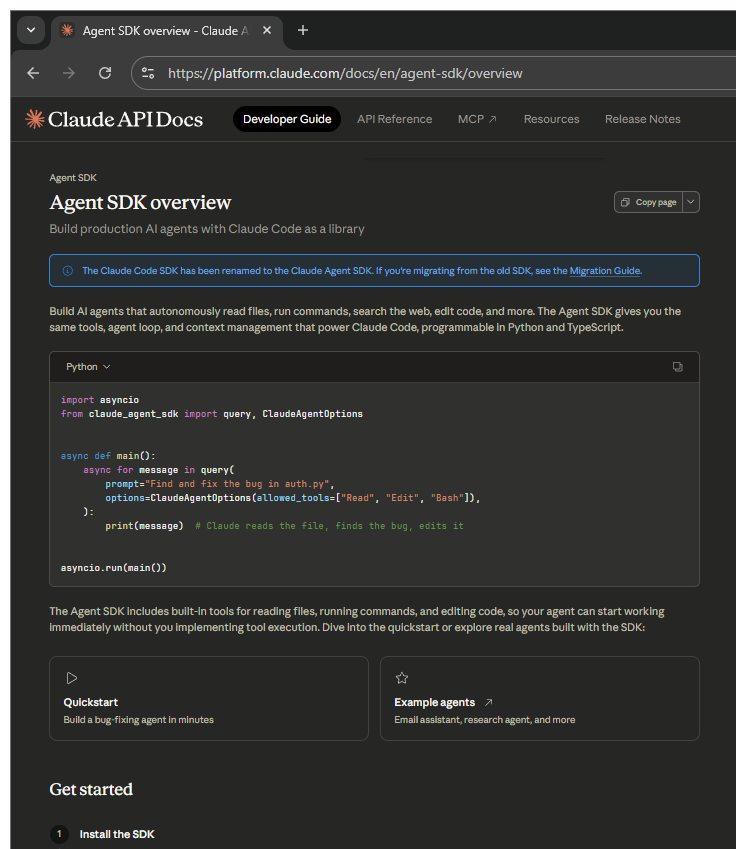The width and height of the screenshot is (736, 849).
Task: Click the Quickstart play icon
Action: [71, 678]
